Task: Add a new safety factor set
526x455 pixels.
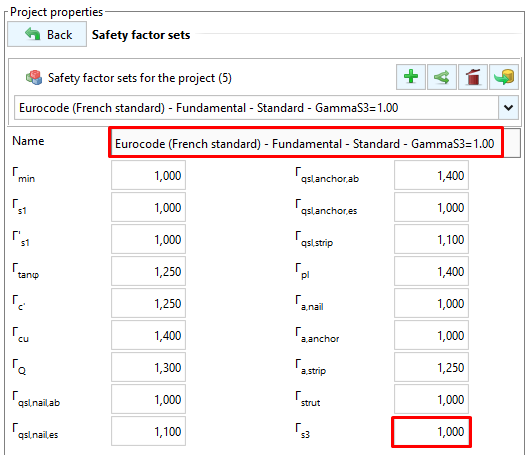Action: coord(411,77)
